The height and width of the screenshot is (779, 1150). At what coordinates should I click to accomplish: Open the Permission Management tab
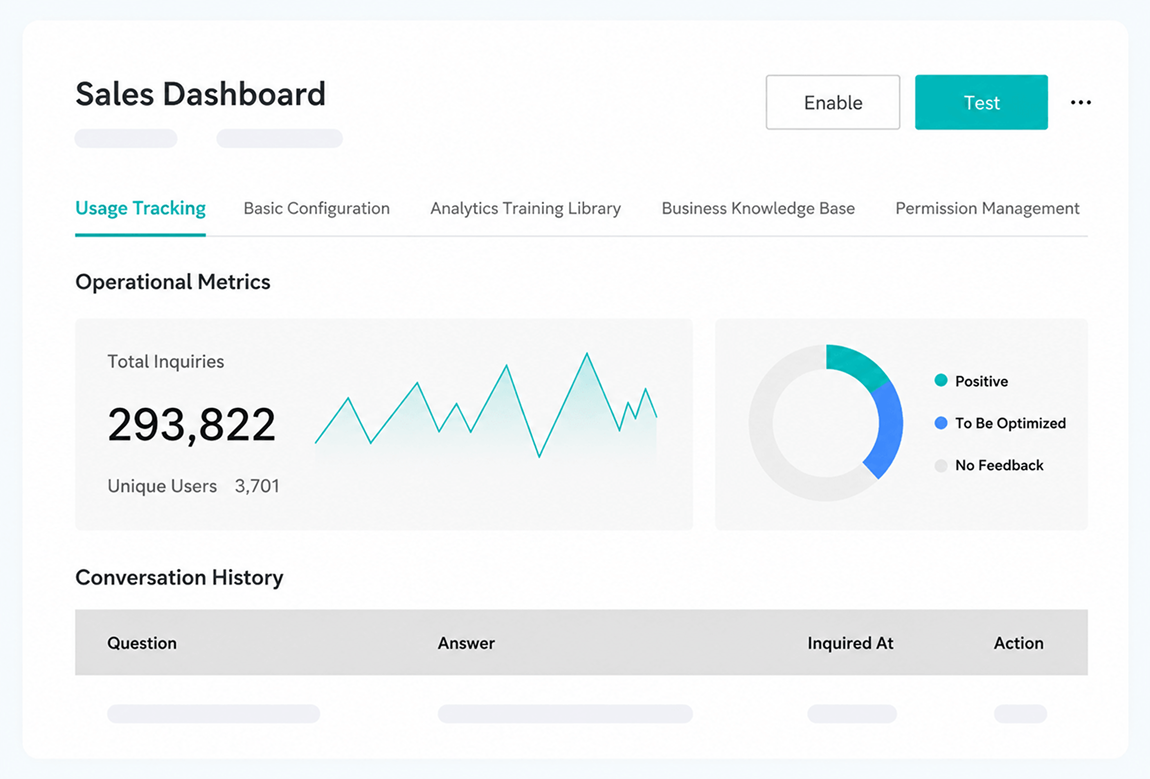987,208
